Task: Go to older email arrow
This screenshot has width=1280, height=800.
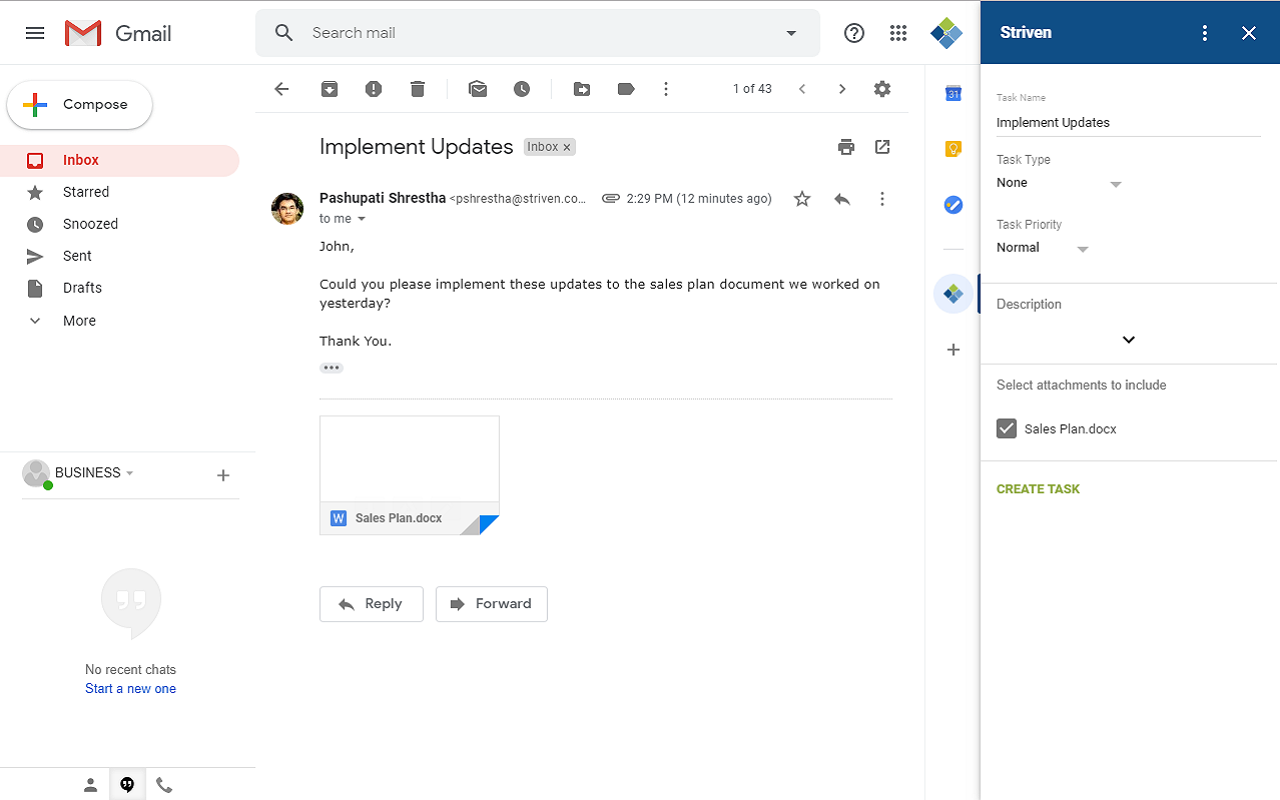Action: 842,89
